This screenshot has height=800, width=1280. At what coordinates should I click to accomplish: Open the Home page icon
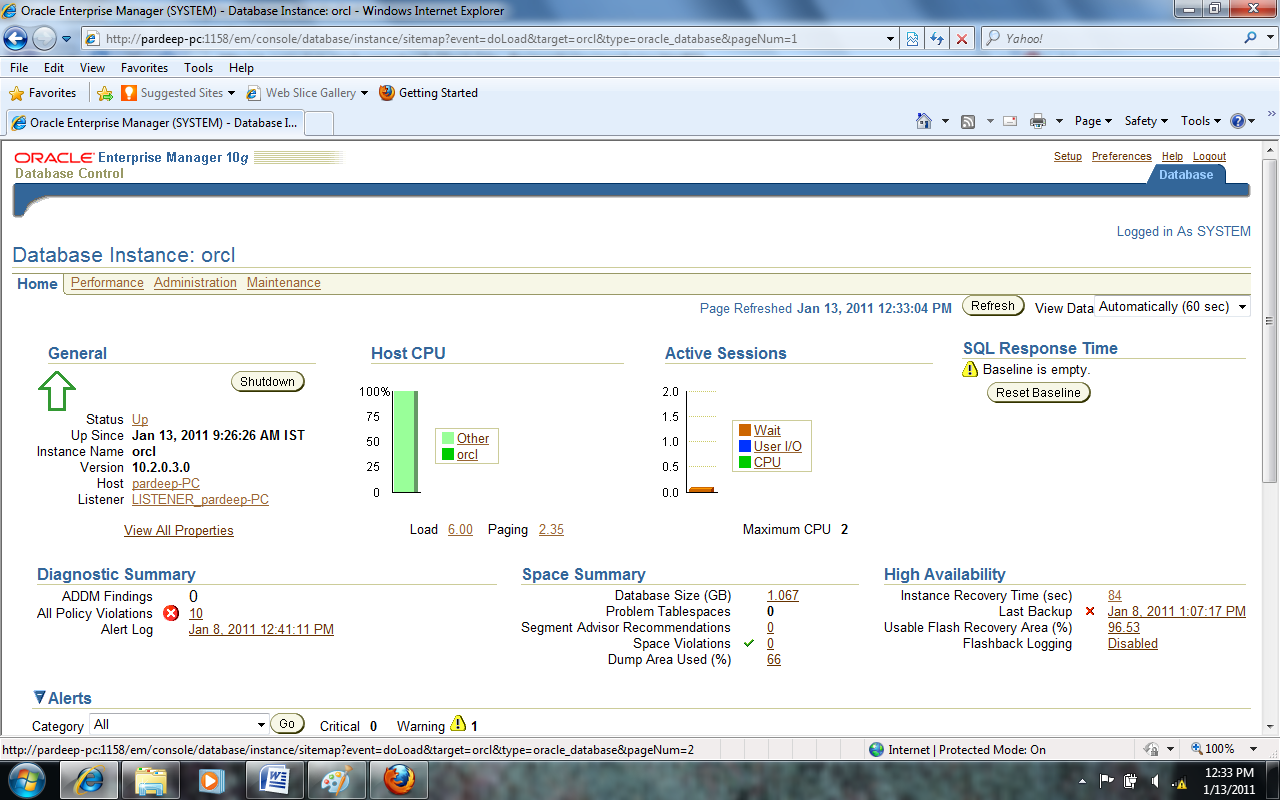click(x=925, y=121)
